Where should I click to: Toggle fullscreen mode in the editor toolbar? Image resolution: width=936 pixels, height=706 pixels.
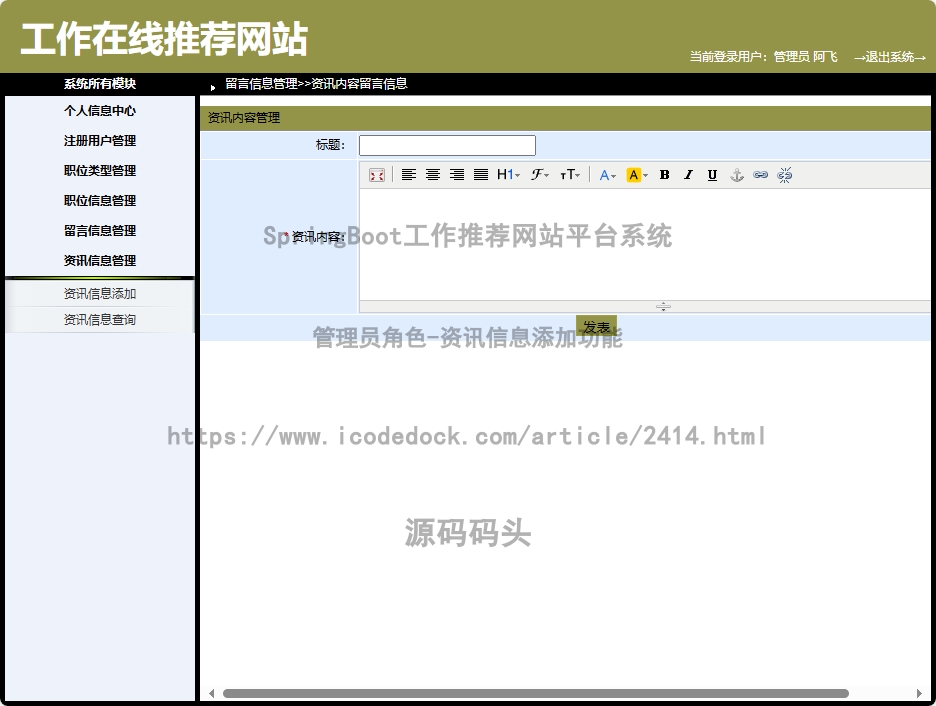(377, 175)
